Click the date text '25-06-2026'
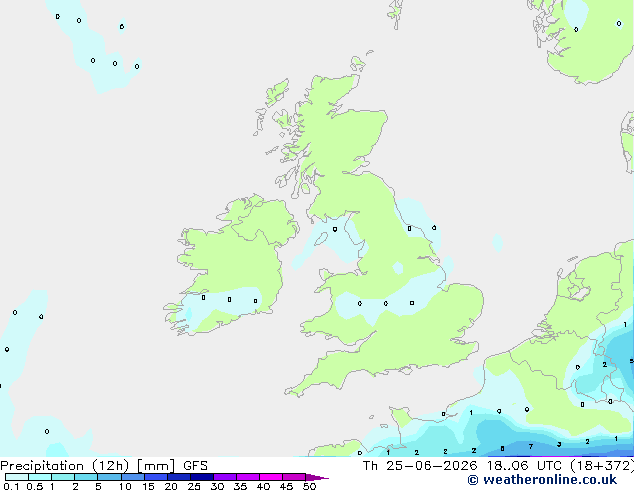This screenshot has height=490, width=634. 432,466
